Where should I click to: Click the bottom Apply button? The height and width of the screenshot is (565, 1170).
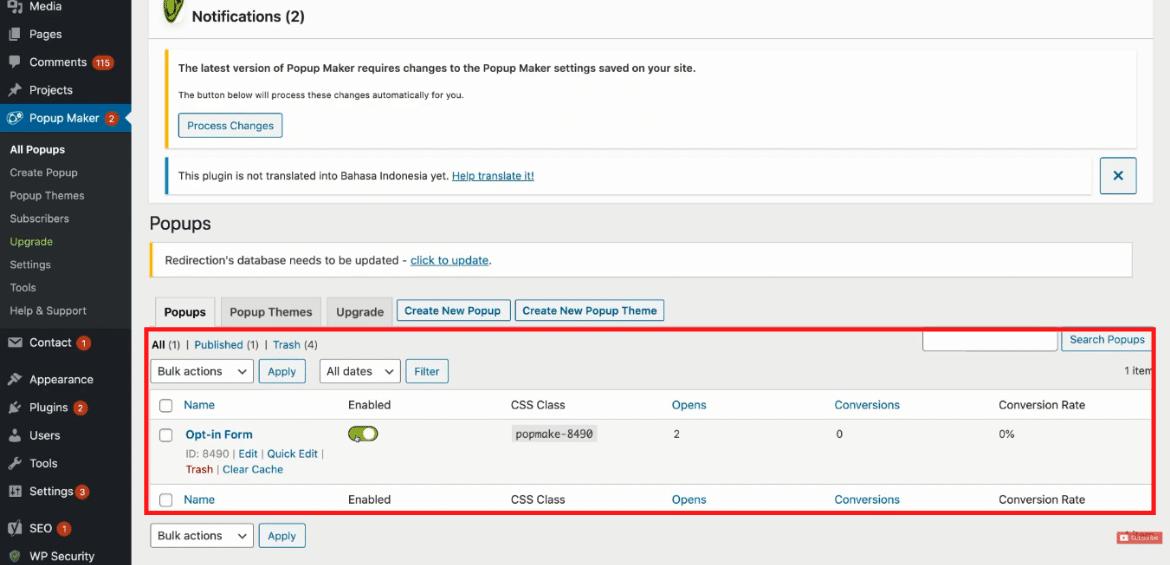point(282,536)
